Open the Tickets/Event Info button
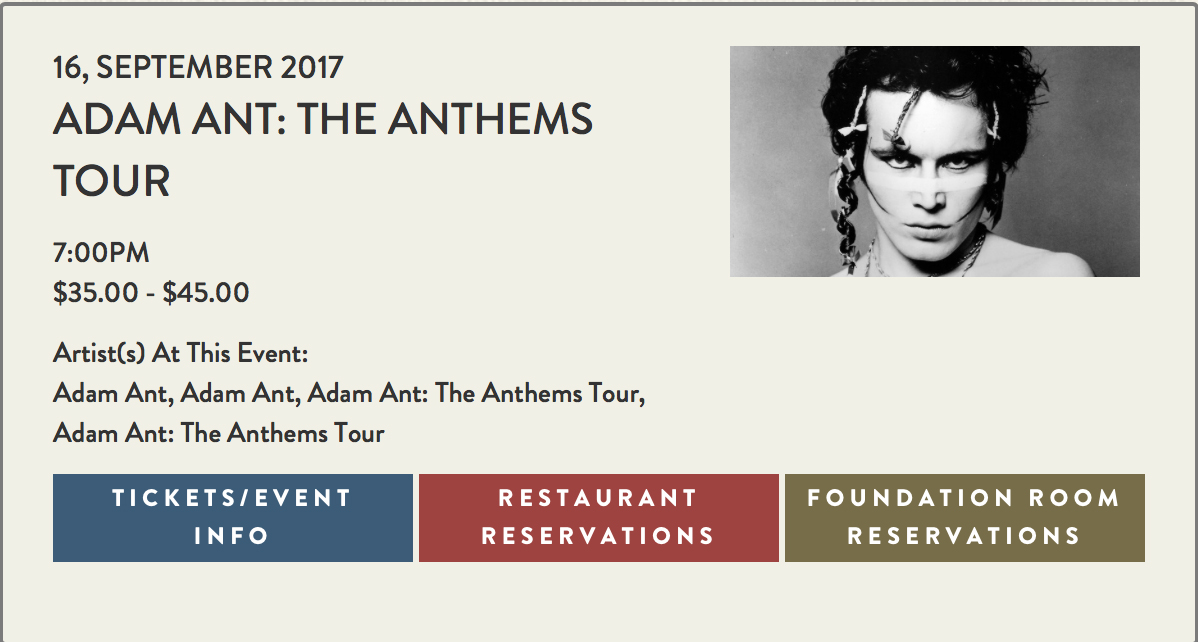The width and height of the screenshot is (1198, 642). click(x=232, y=517)
